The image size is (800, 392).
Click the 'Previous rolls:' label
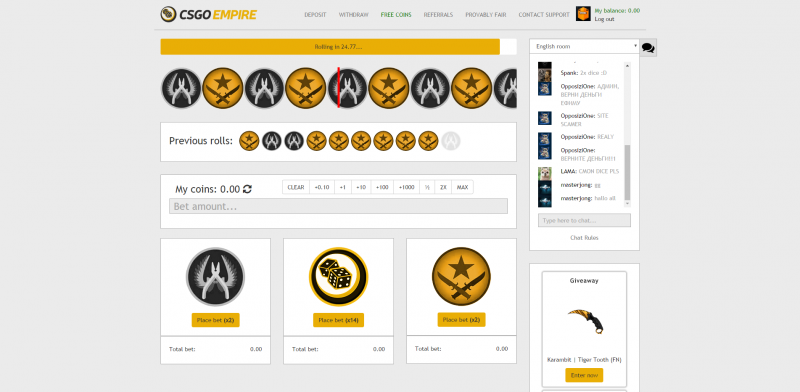pos(201,141)
